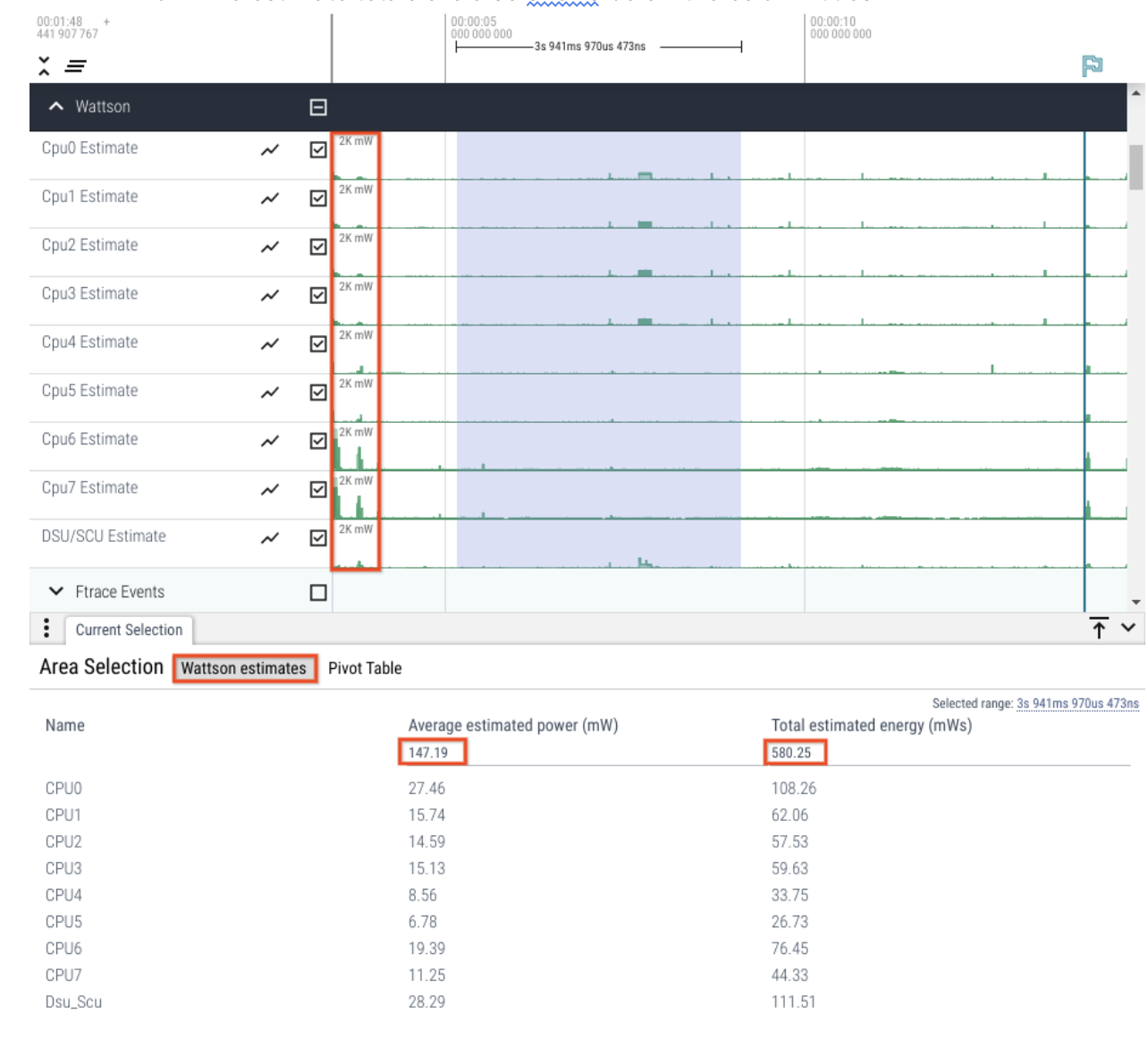Image resolution: width=1148 pixels, height=1039 pixels.
Task: Click the Cpu0 Estimate chart icon
Action: point(269,150)
